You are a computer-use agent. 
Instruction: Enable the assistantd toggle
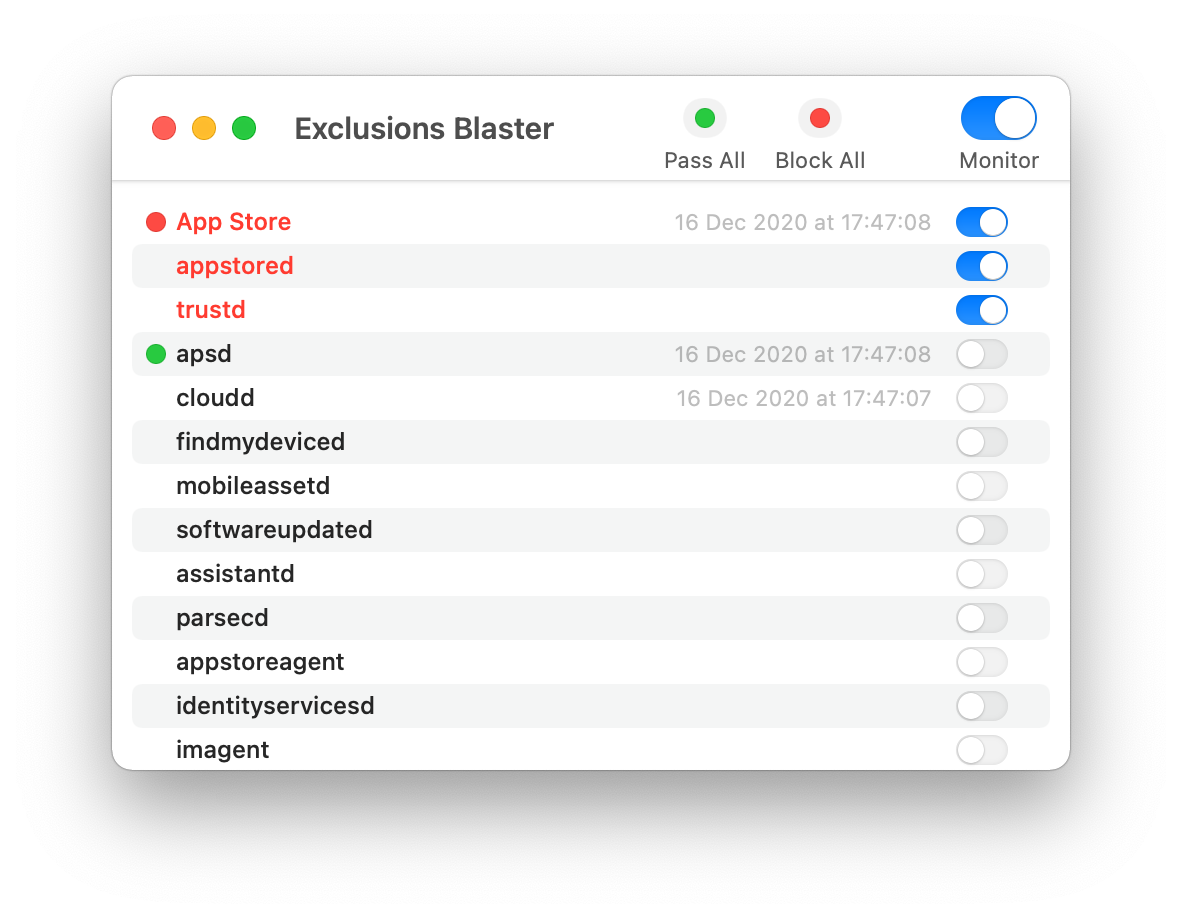point(981,574)
